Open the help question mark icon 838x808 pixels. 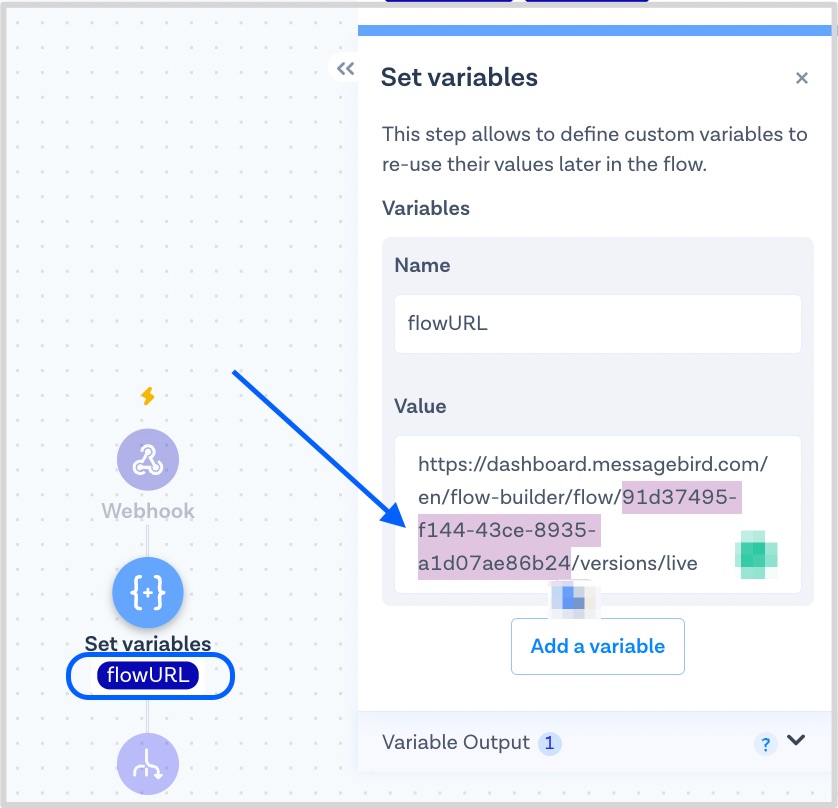765,744
